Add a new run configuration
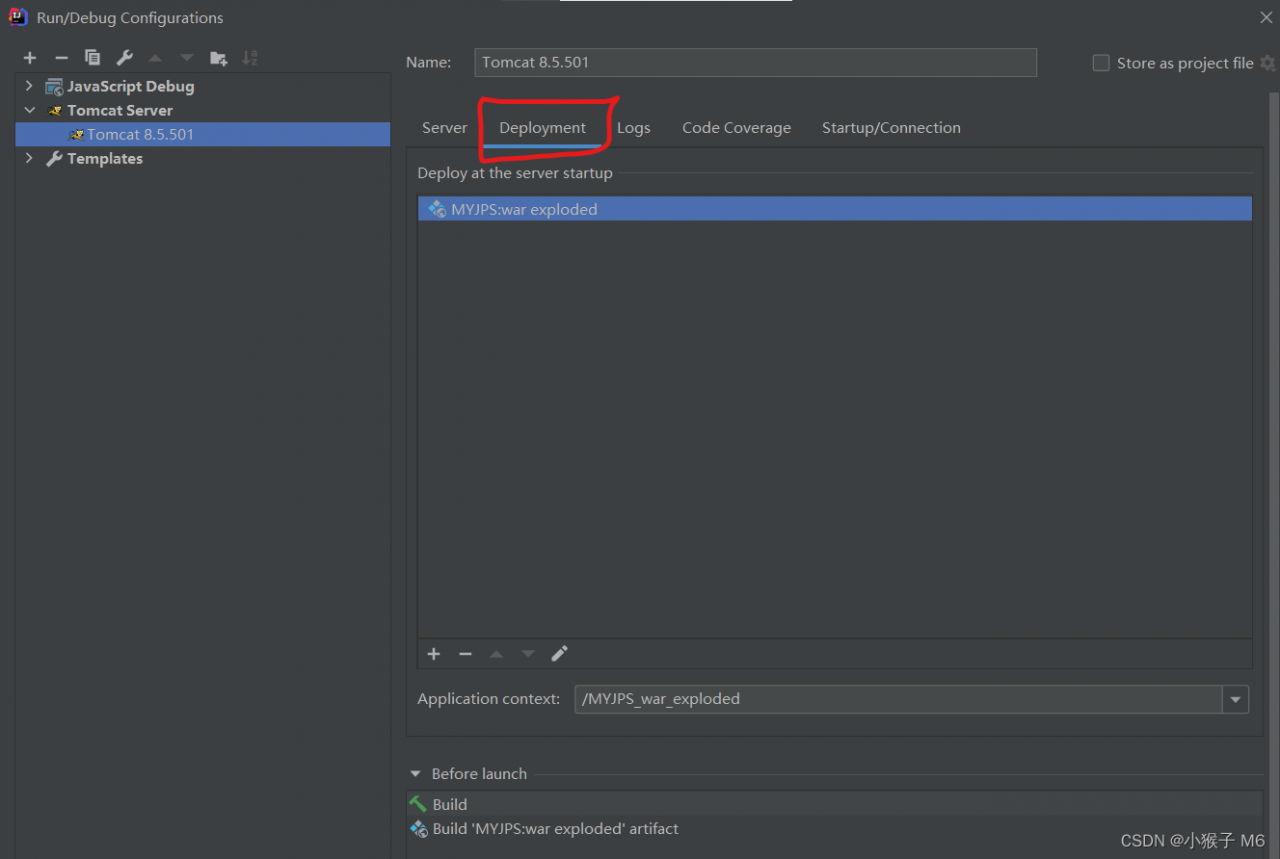Screen dimensions: 1280x859 [x=30, y=58]
